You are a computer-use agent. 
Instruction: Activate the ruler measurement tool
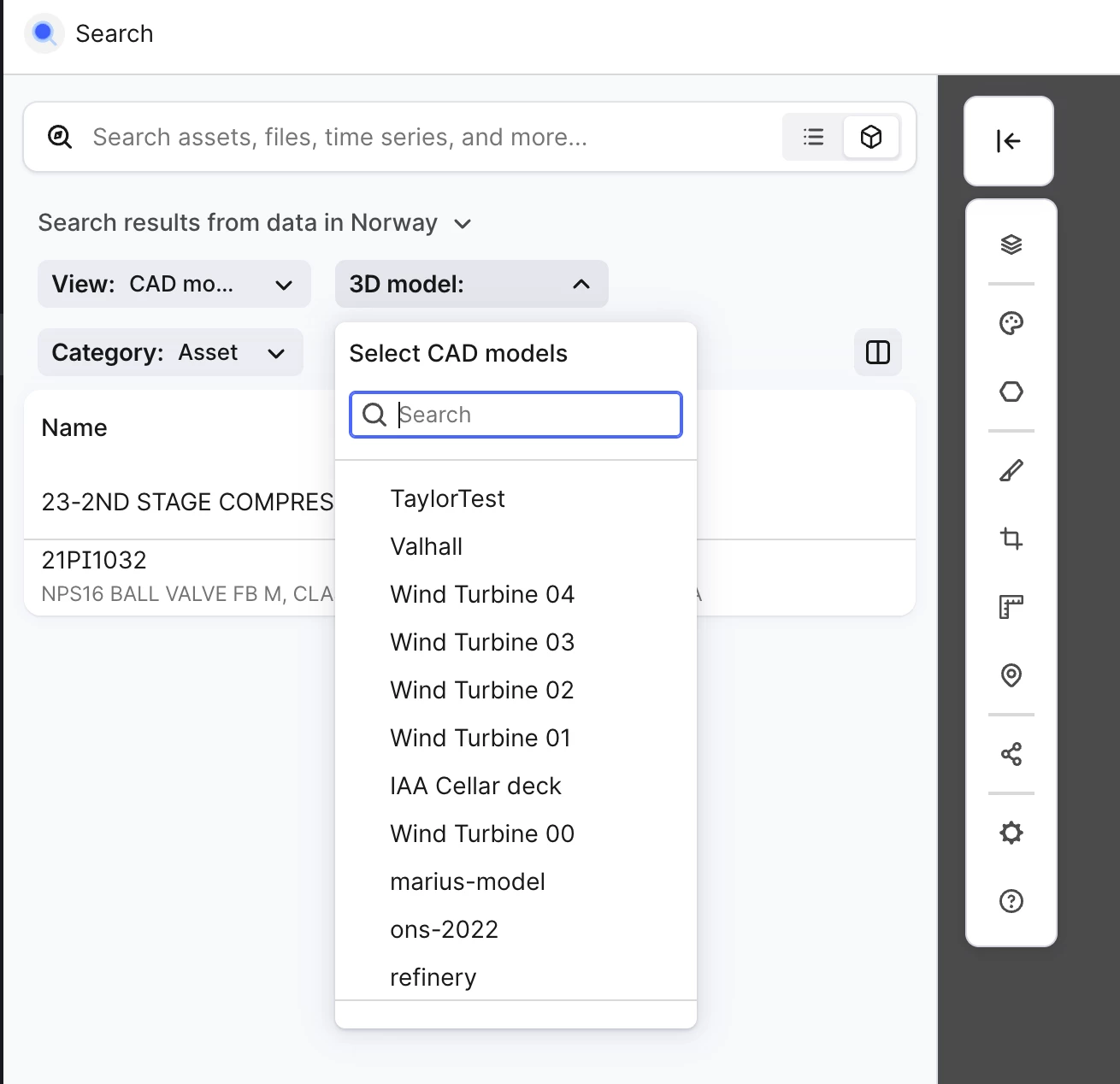click(1011, 607)
